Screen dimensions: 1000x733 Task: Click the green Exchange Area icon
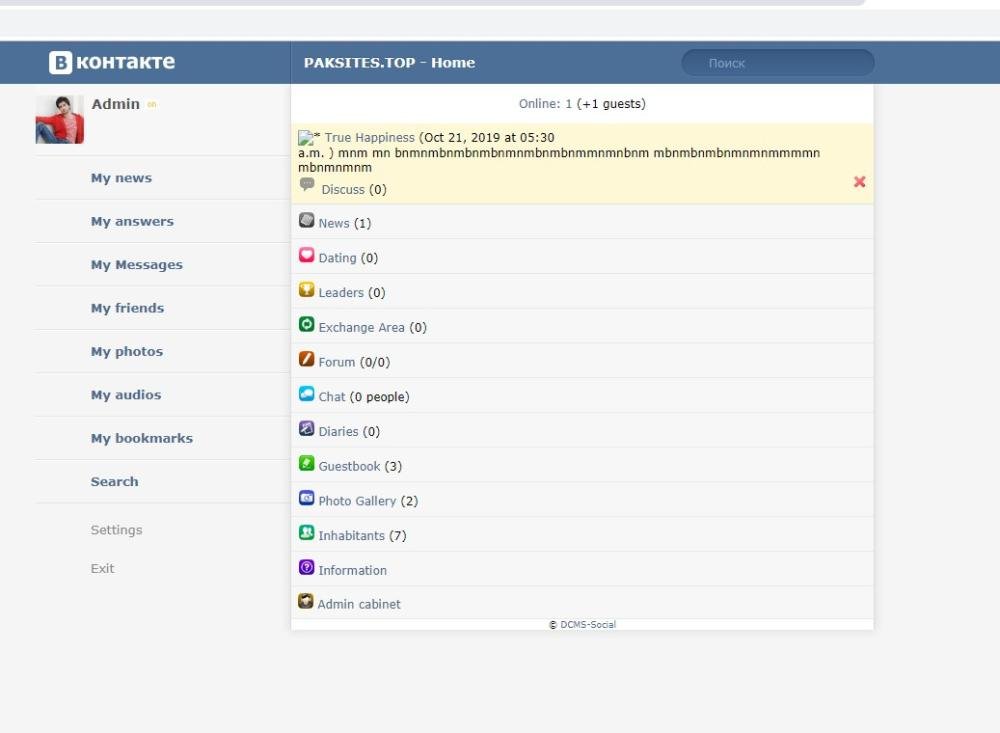click(x=307, y=325)
